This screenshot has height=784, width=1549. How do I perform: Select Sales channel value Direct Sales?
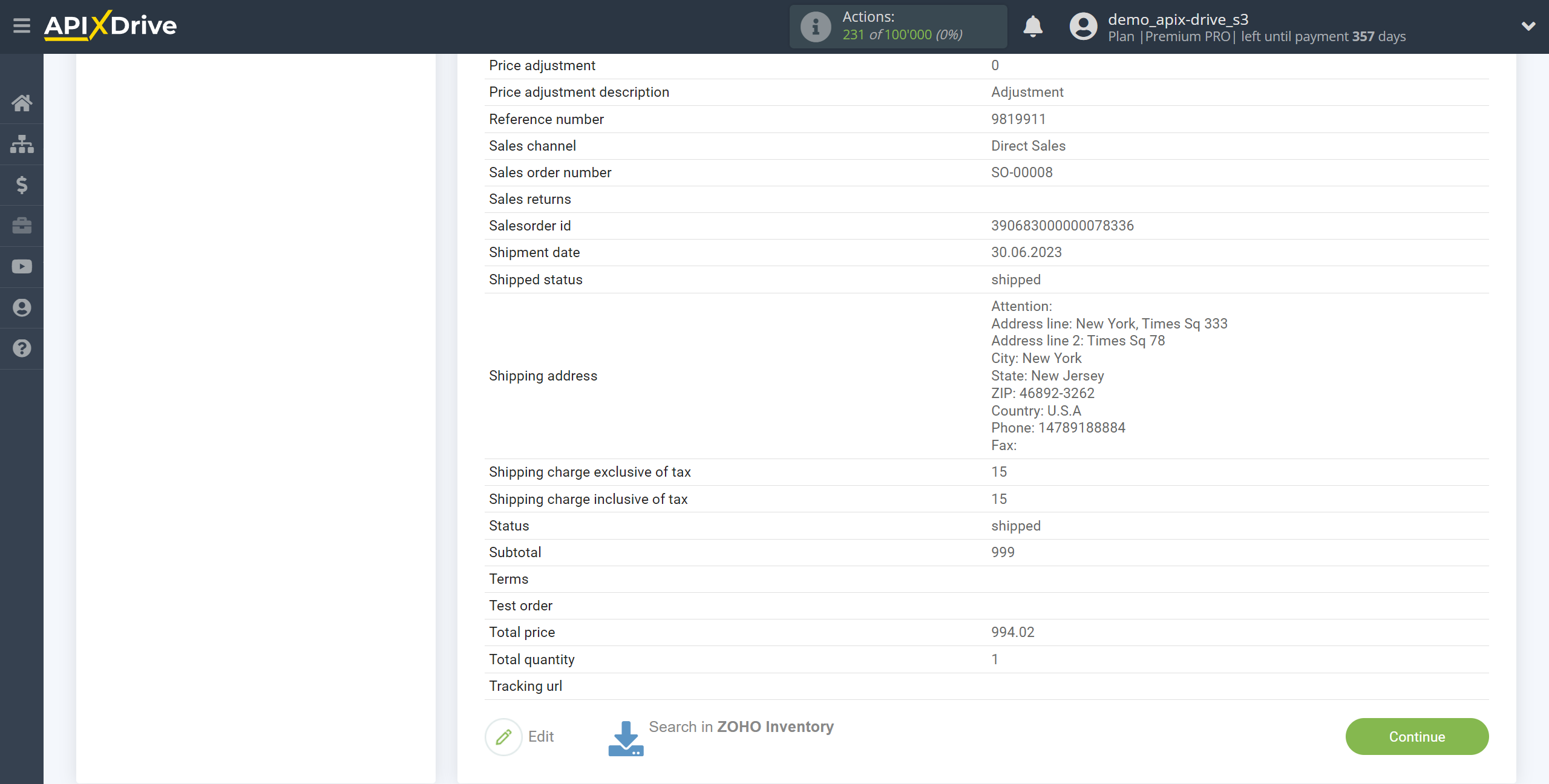click(x=1028, y=146)
